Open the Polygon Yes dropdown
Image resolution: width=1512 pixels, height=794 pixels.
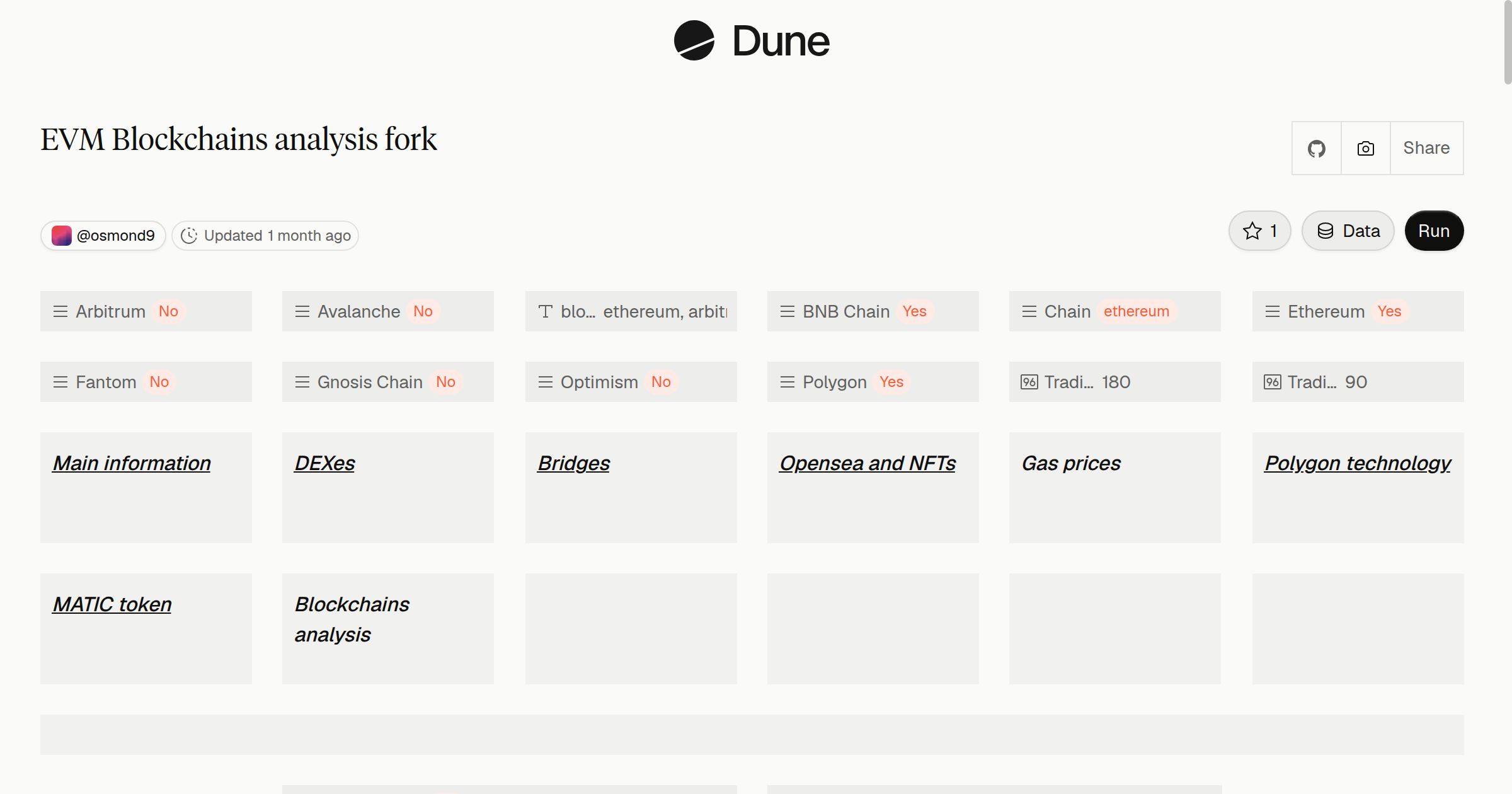(x=873, y=382)
